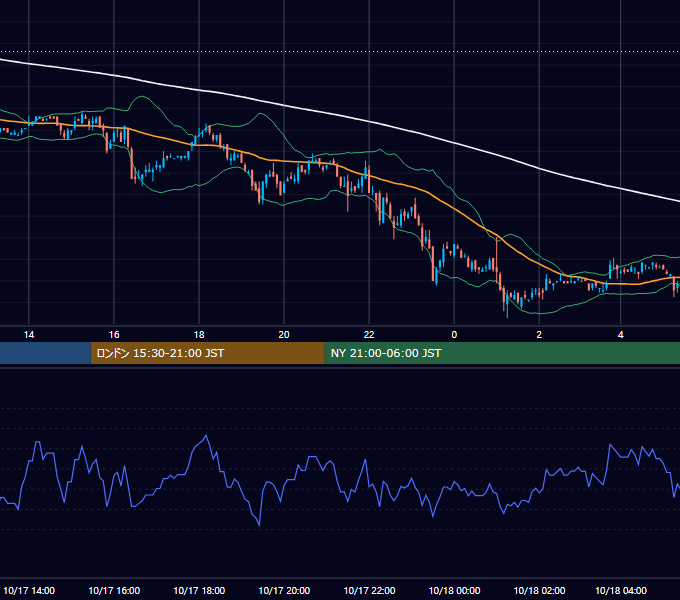The image size is (680, 600).
Task: Select the 2 hour axis label
Action: point(539,335)
